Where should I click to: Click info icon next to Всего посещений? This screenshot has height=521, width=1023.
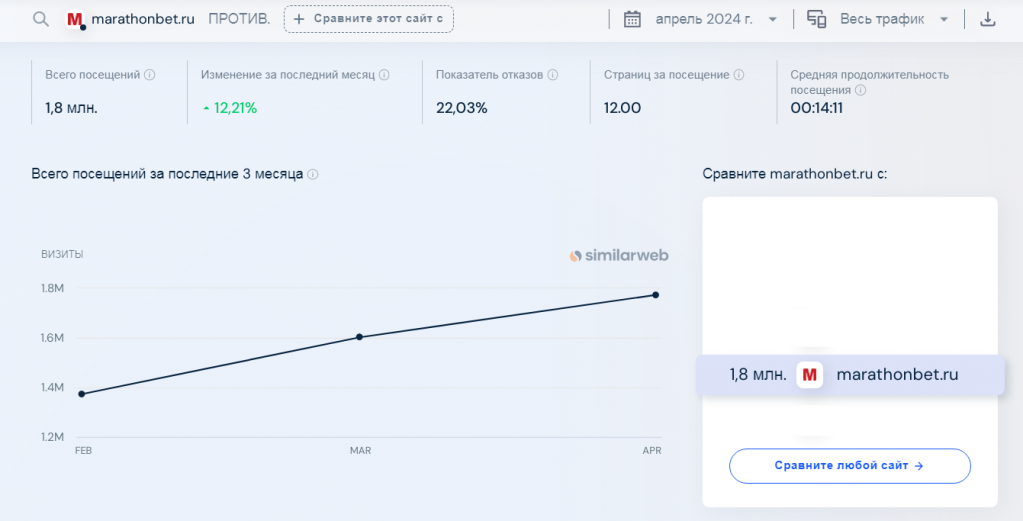click(149, 75)
